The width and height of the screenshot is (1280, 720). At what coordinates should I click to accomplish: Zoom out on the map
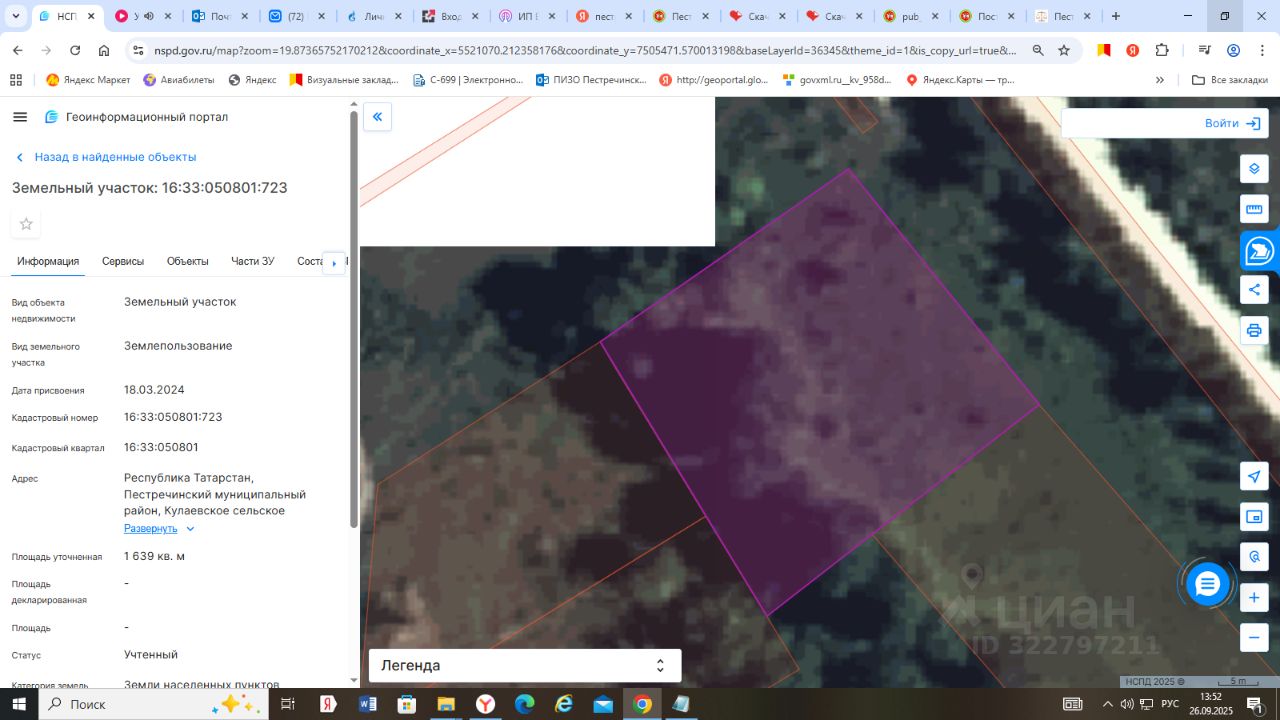(1254, 637)
